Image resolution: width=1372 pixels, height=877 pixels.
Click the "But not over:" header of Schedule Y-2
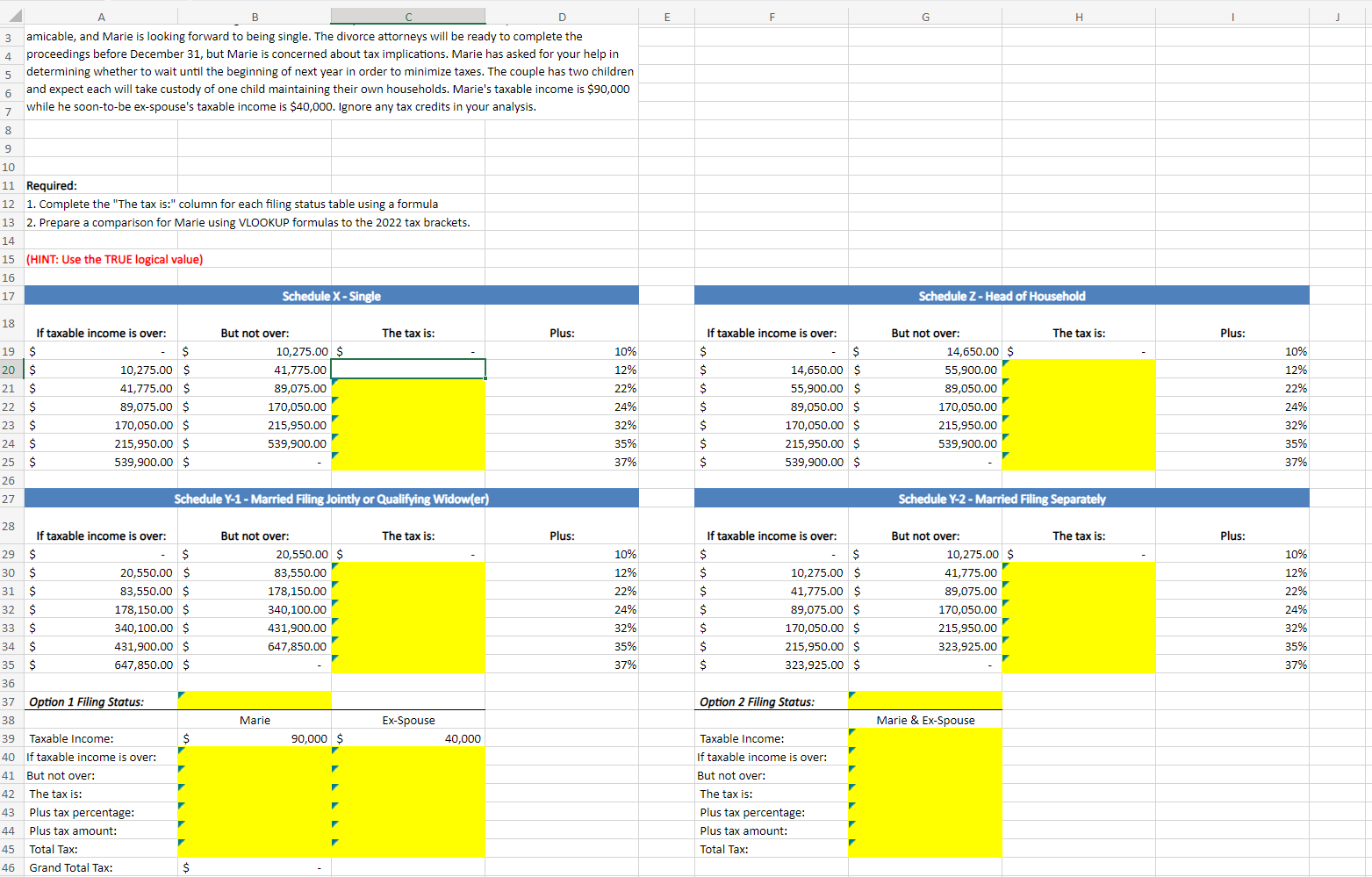click(x=925, y=536)
